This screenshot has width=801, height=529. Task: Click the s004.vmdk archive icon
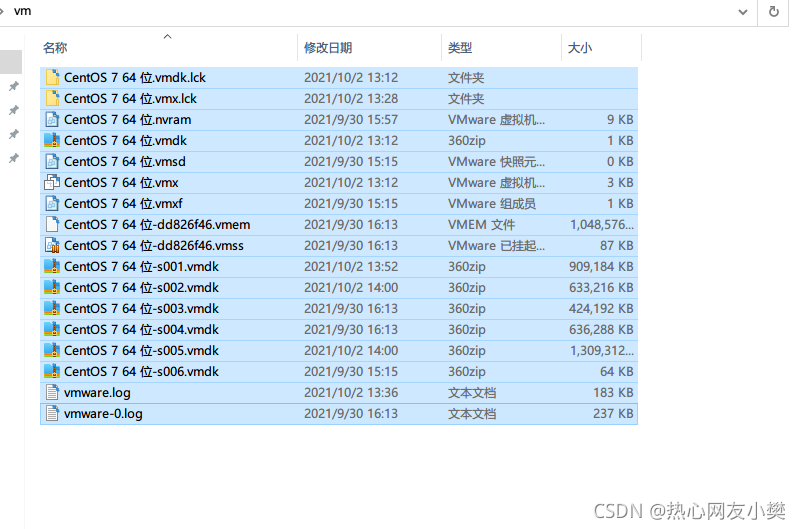tap(52, 329)
